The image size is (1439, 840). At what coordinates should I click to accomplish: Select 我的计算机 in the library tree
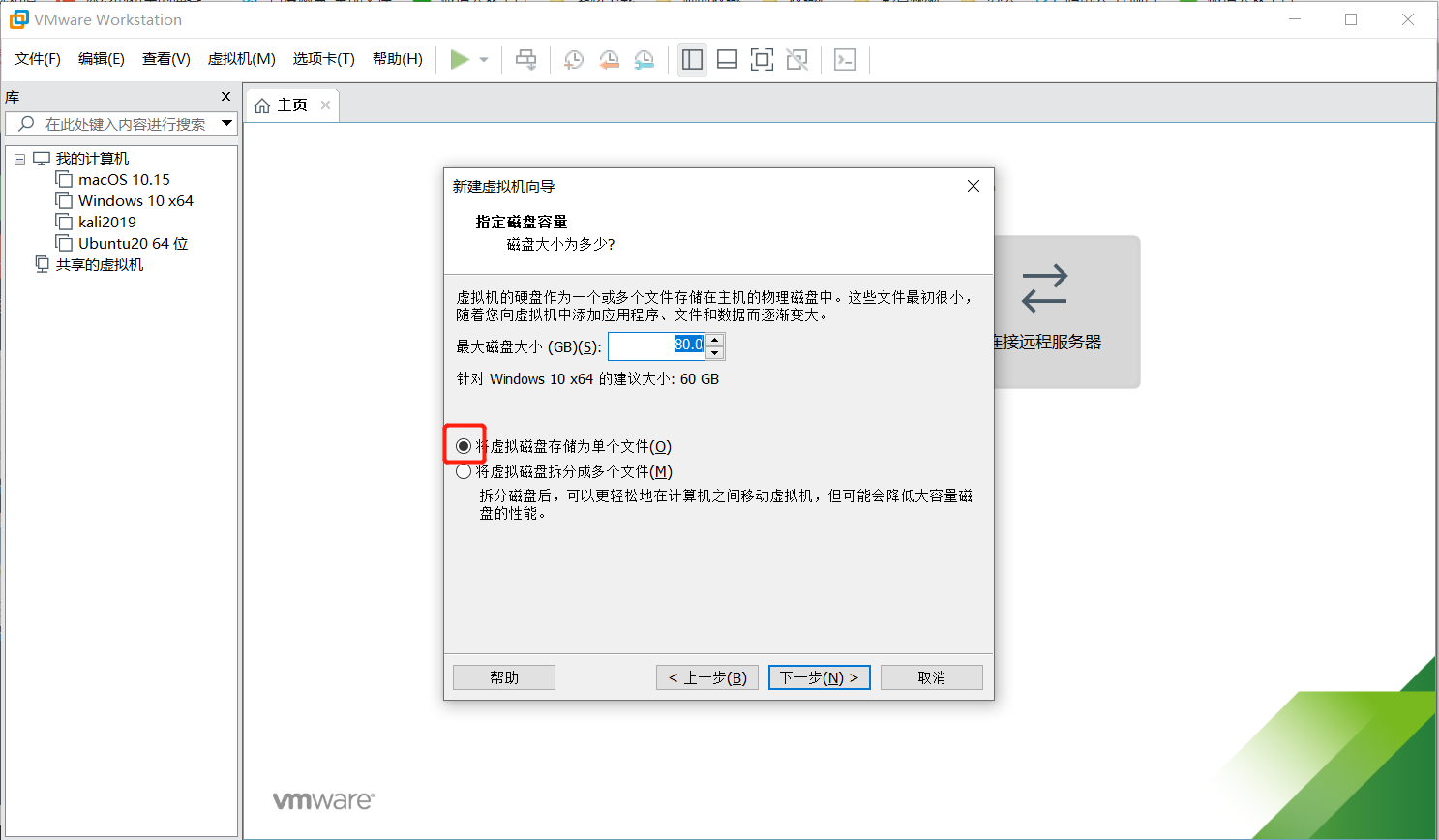92,159
